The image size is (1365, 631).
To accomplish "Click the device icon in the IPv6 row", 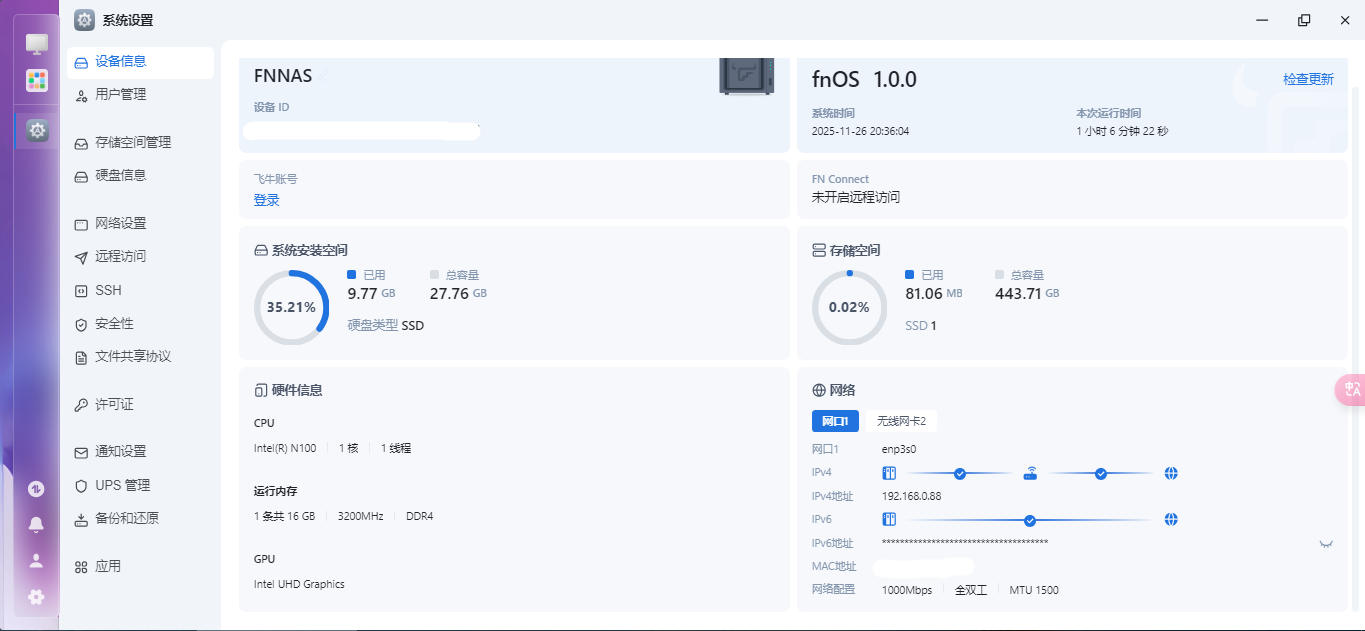I will pos(889,520).
